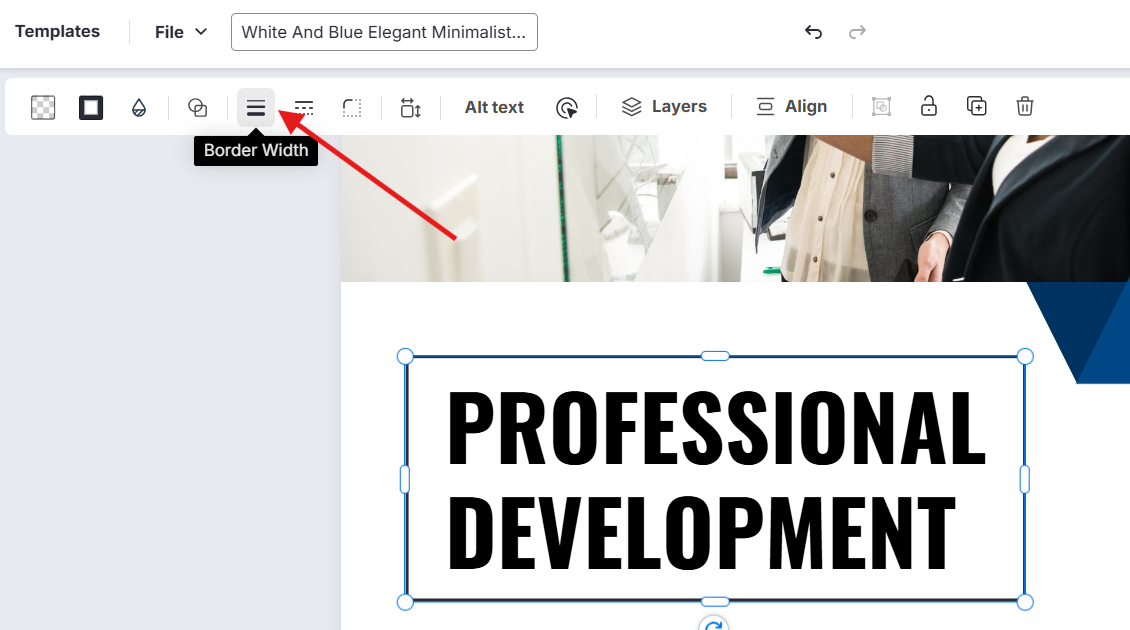Click the overlapping shapes blend icon
The image size is (1130, 630).
198,107
